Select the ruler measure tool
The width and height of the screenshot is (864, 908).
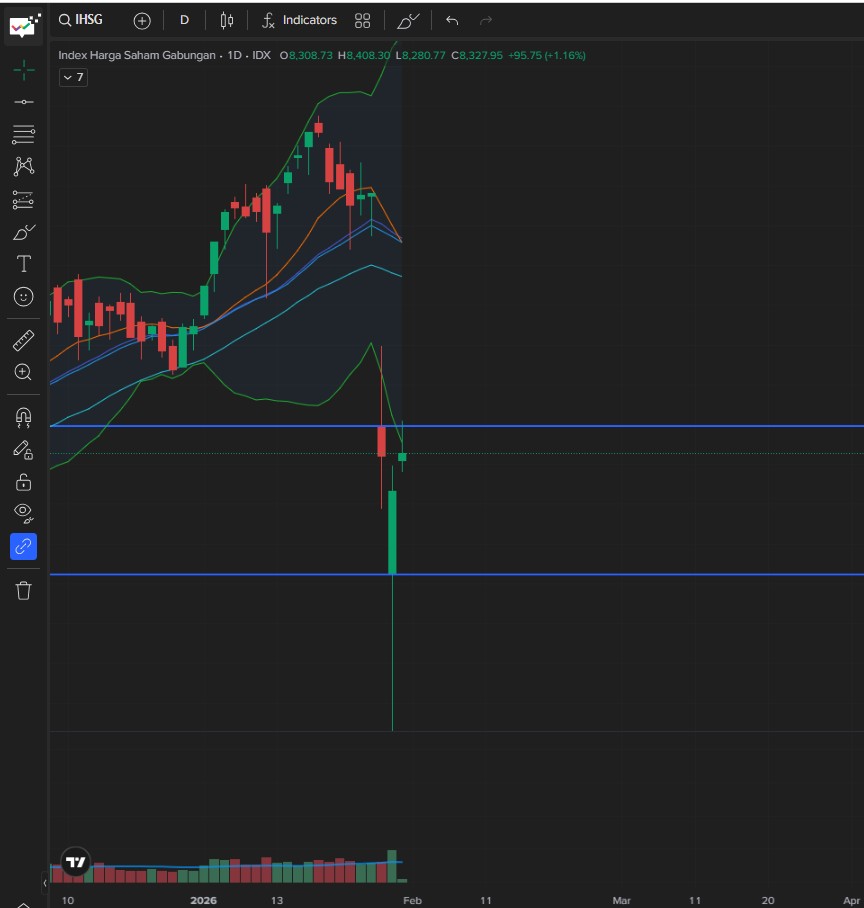[24, 340]
